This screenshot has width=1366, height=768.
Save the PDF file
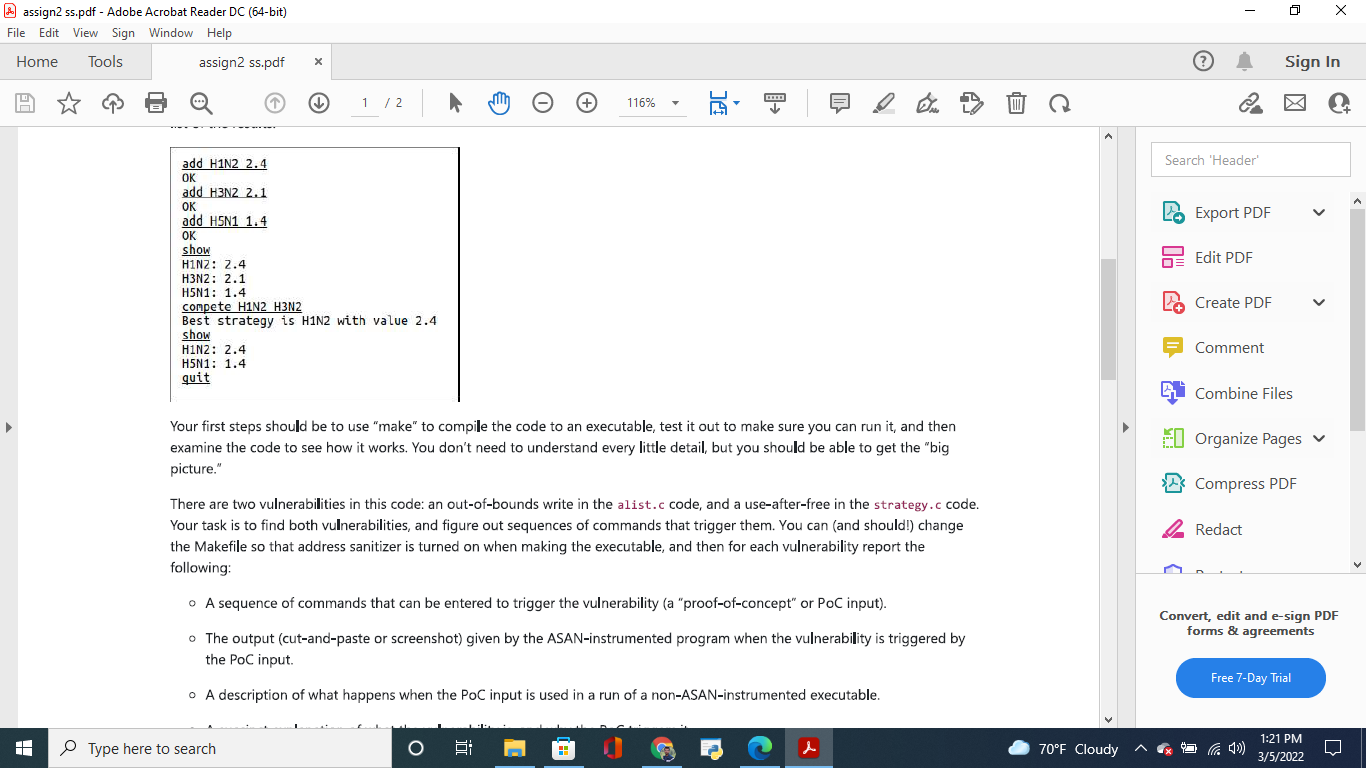(24, 102)
